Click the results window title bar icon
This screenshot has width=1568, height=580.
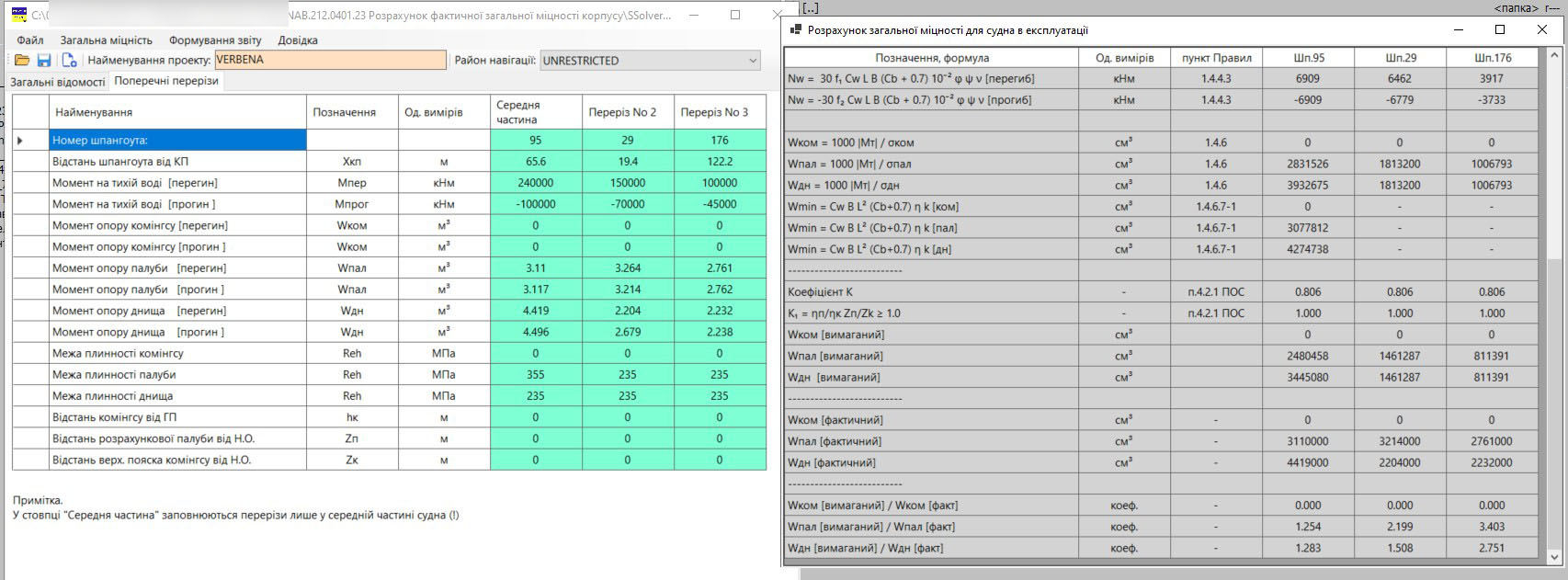coord(796,30)
